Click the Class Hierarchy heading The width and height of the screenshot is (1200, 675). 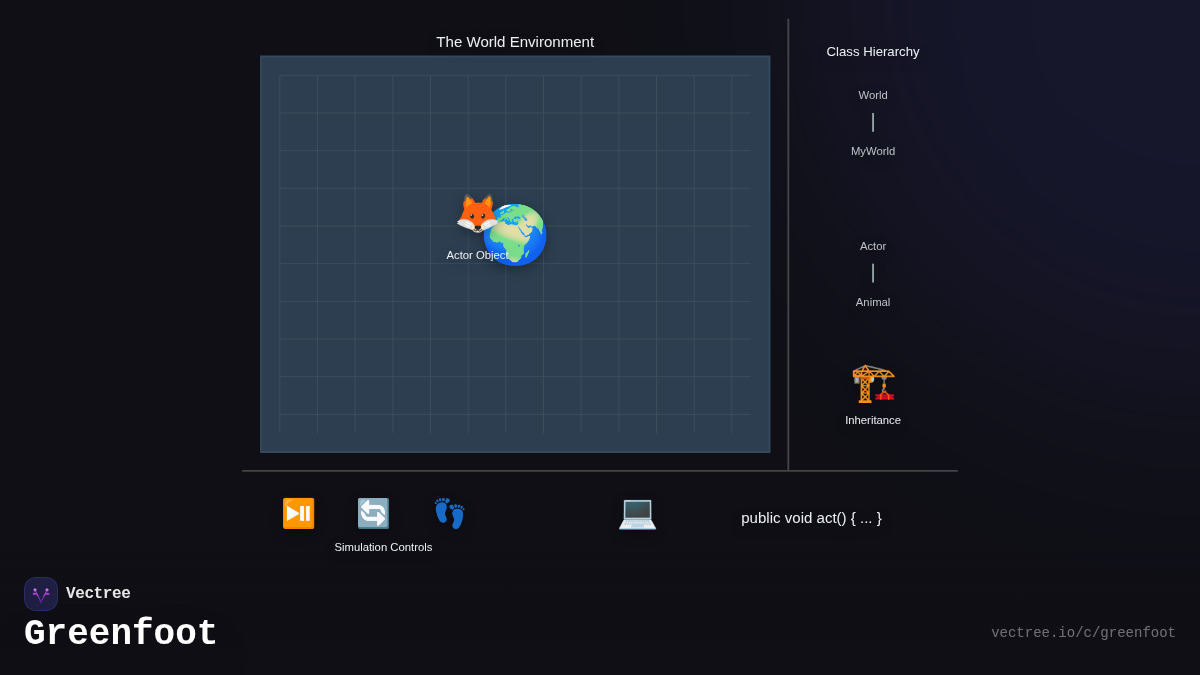tap(873, 52)
